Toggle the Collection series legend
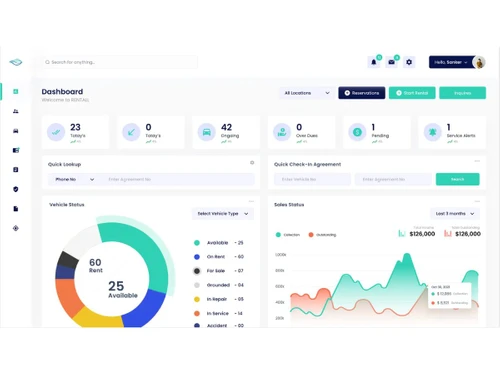Image resolution: width=500 pixels, height=375 pixels. coord(288,235)
